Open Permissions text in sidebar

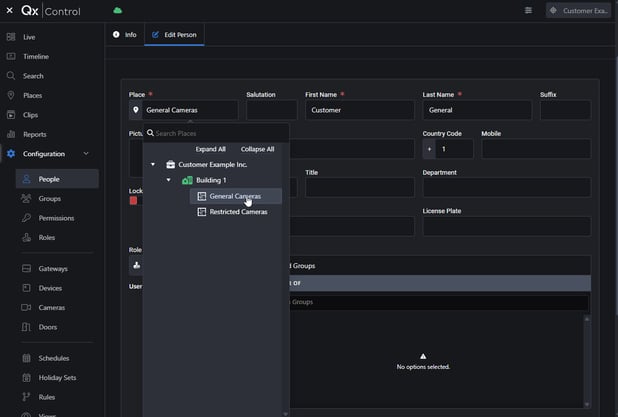56,218
